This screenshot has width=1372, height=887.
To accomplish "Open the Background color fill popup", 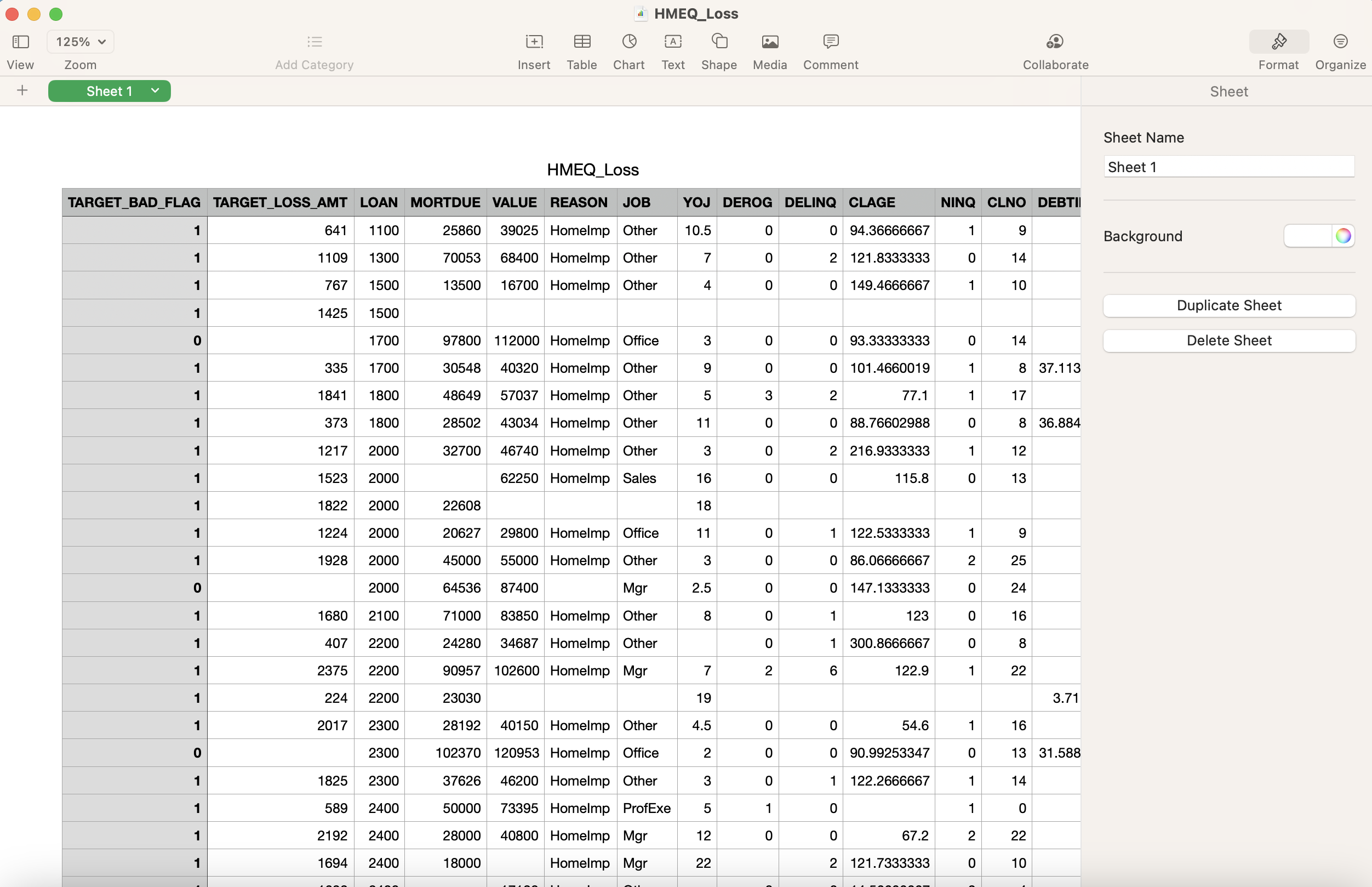I will point(1307,236).
